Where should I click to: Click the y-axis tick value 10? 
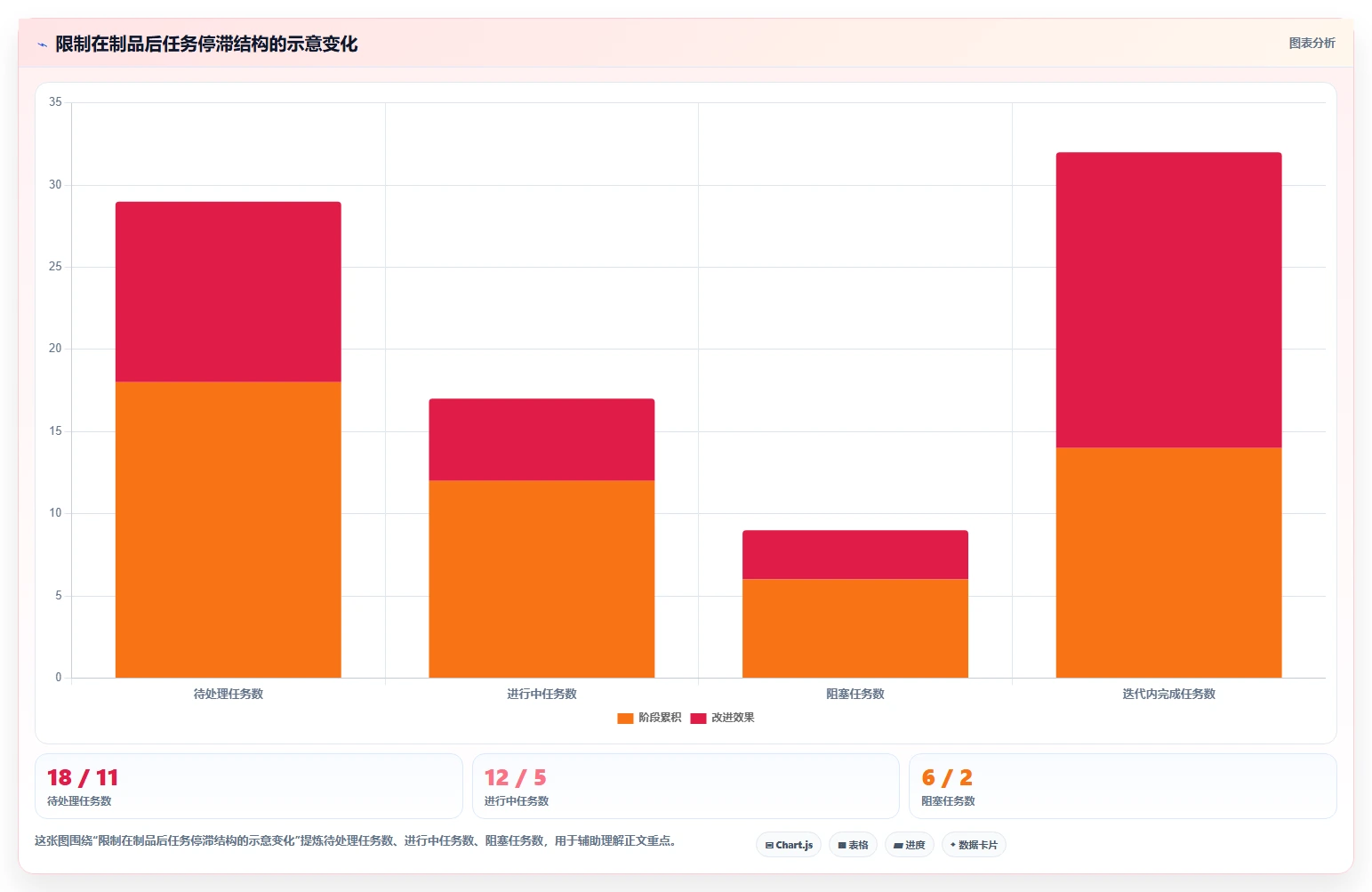55,513
